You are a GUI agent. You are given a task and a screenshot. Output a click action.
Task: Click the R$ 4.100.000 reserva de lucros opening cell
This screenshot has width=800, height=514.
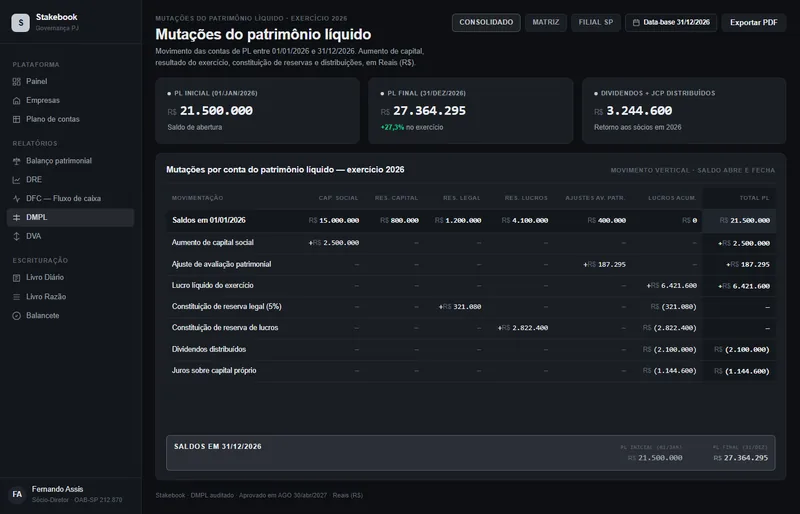click(x=525, y=221)
